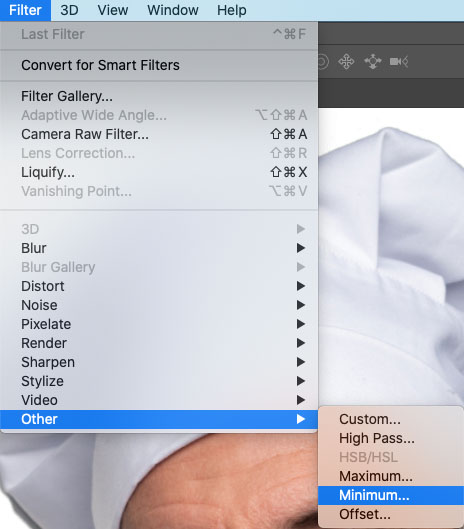Click the 3D roll mode icon

point(323,62)
